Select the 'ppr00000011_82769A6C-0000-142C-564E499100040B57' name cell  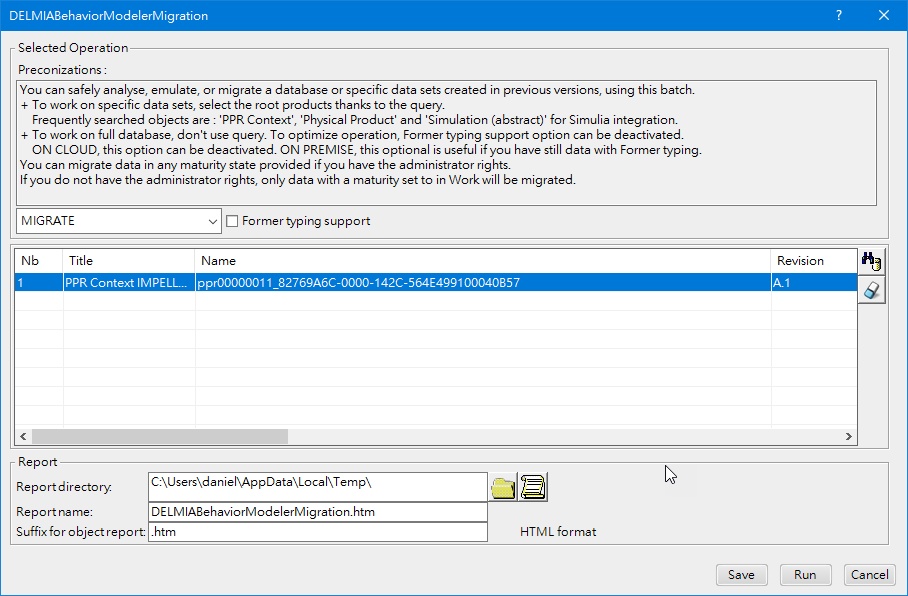point(483,283)
